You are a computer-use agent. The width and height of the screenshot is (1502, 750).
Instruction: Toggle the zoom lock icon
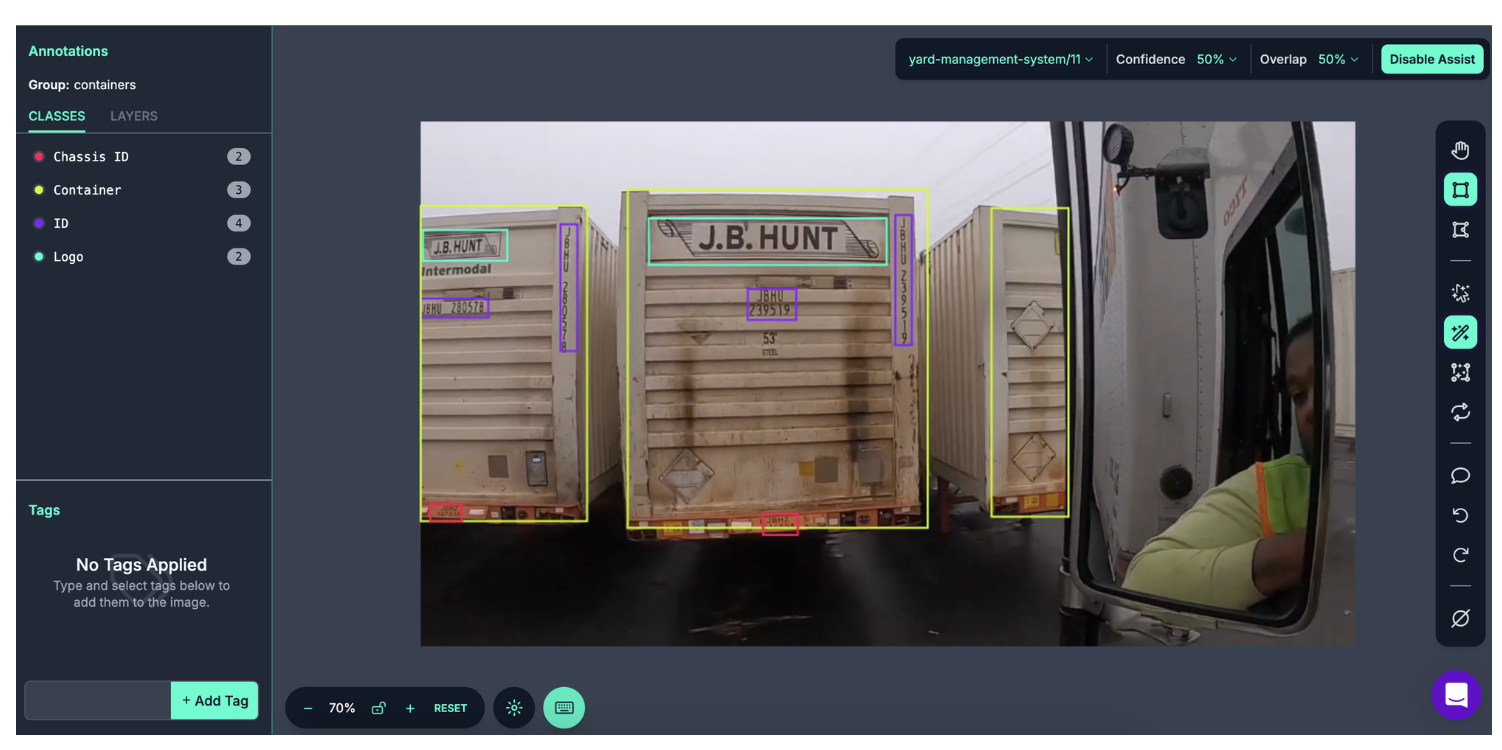tap(379, 708)
